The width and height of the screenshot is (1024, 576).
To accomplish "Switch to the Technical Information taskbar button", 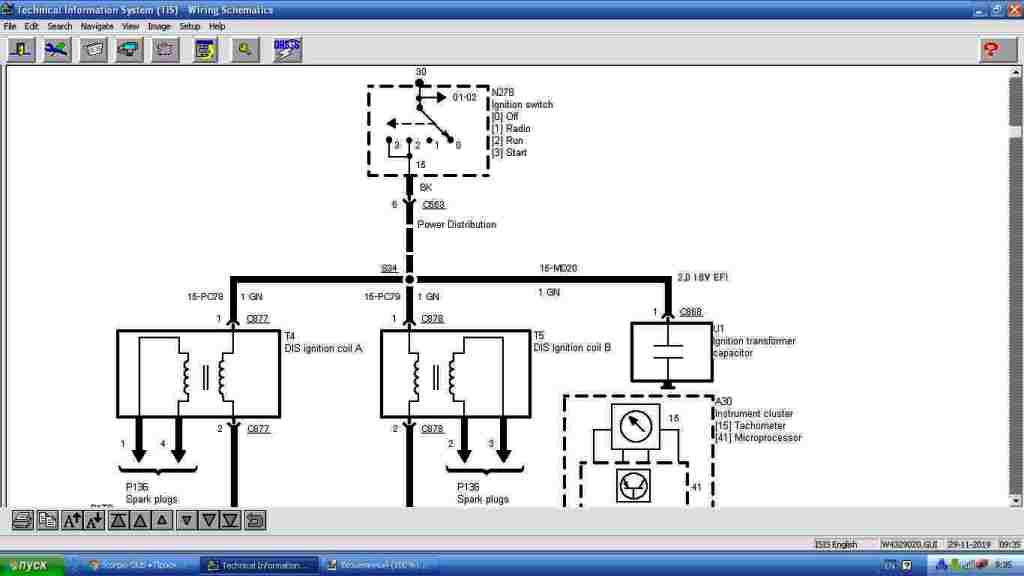I will point(259,565).
